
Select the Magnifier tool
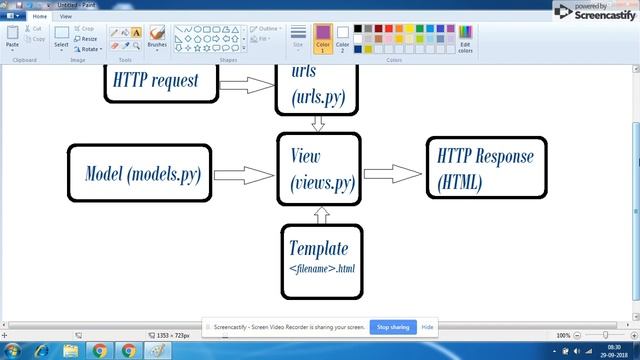pyautogui.click(x=136, y=46)
